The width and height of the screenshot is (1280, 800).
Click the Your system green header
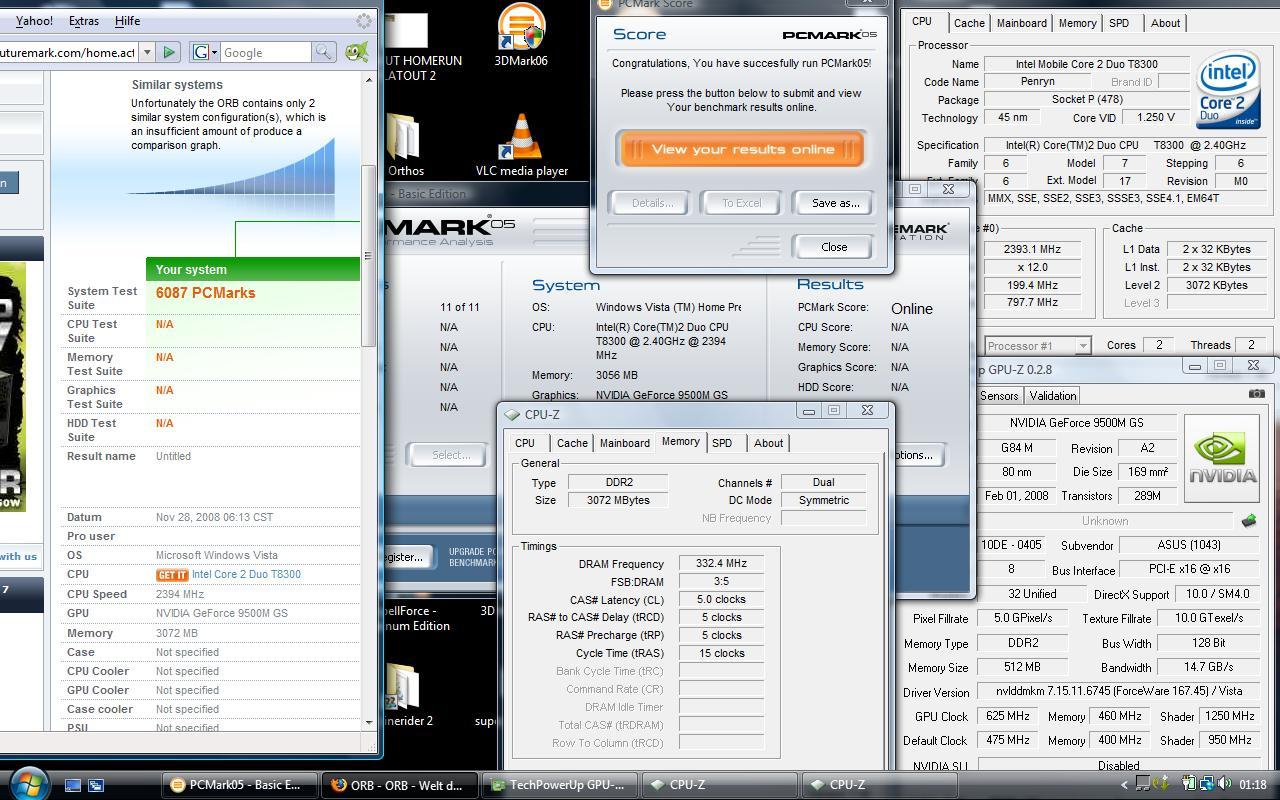[x=253, y=269]
